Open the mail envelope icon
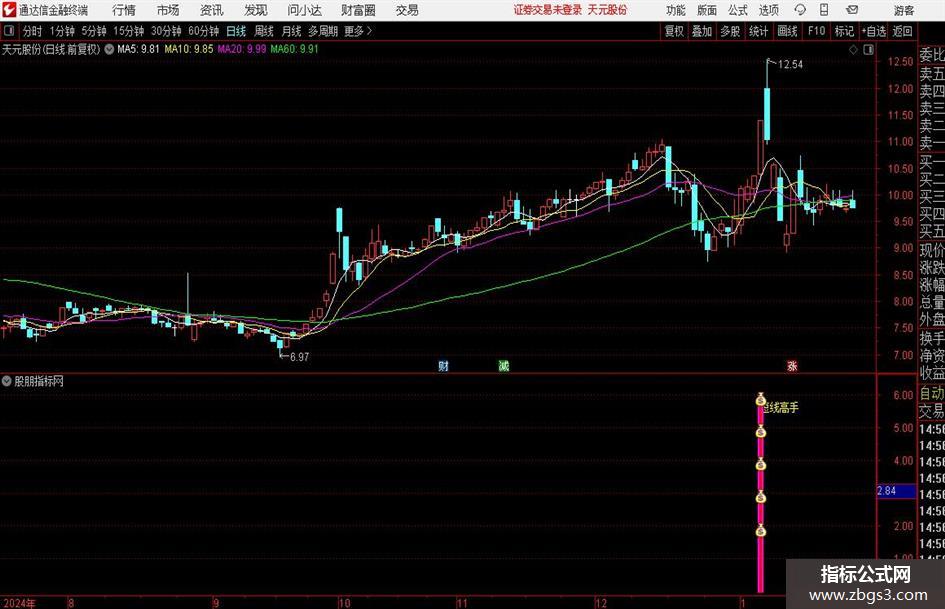The height and width of the screenshot is (609, 945). pos(852,10)
